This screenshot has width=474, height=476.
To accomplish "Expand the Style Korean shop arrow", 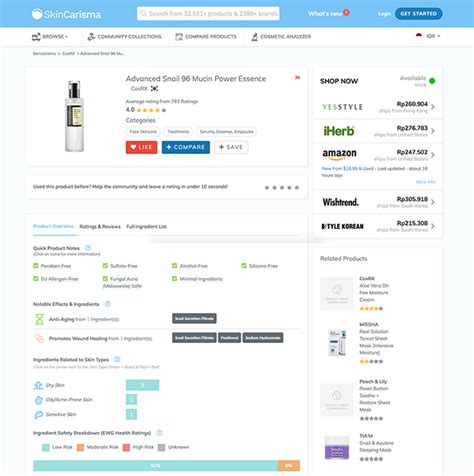I will point(433,226).
